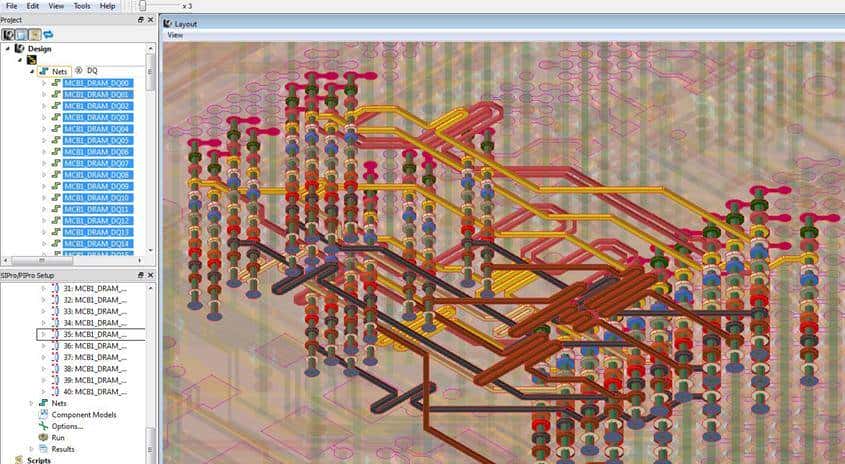Click the Project tree horizontal scrollbar
Viewport: 845px width, 464px height.
(41, 261)
